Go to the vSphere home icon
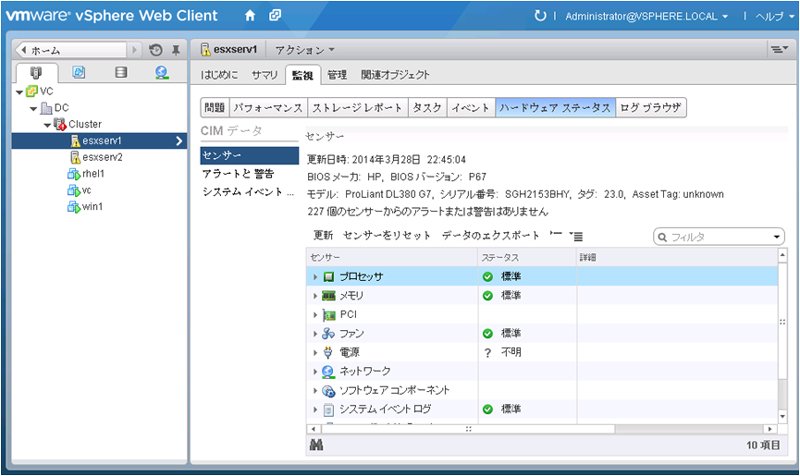This screenshot has width=800, height=476. pyautogui.click(x=249, y=16)
